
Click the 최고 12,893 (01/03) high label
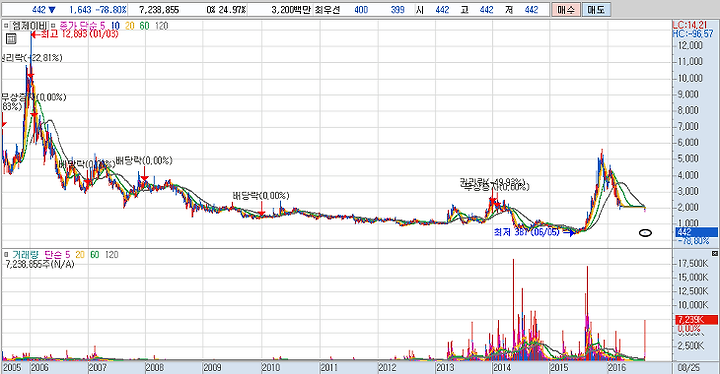click(x=79, y=34)
